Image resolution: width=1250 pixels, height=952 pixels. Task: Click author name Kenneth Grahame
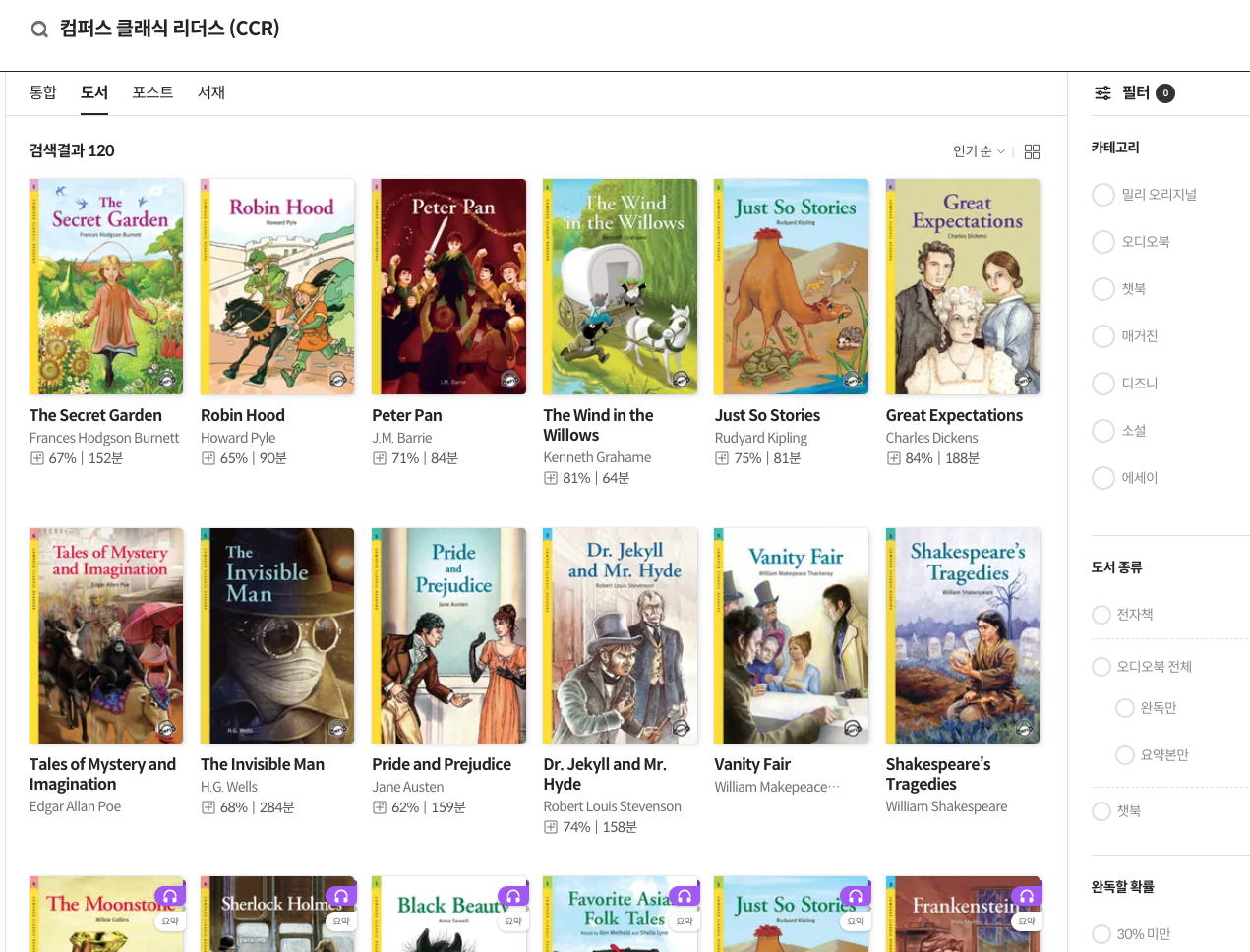point(597,457)
